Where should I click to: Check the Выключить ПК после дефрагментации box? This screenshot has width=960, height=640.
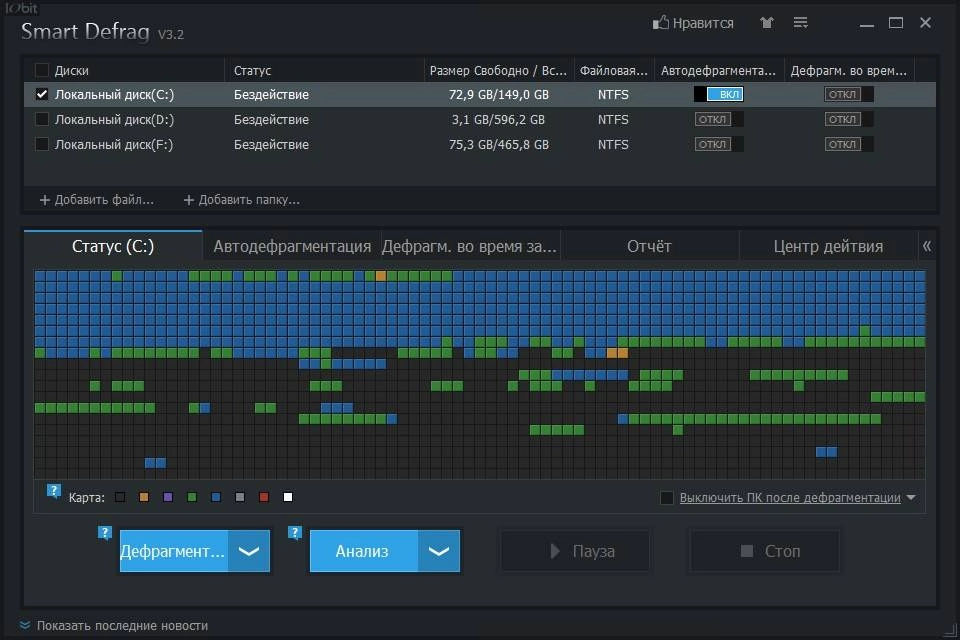(667, 498)
